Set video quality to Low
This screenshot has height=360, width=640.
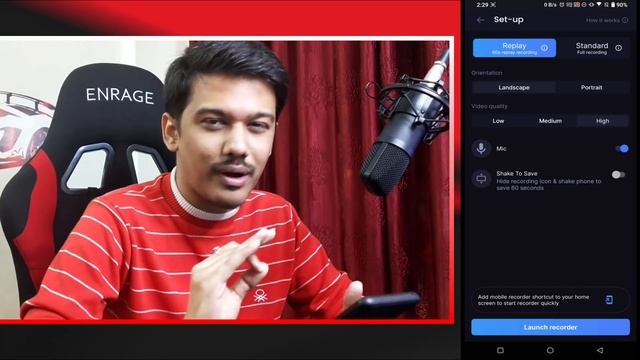click(x=498, y=121)
